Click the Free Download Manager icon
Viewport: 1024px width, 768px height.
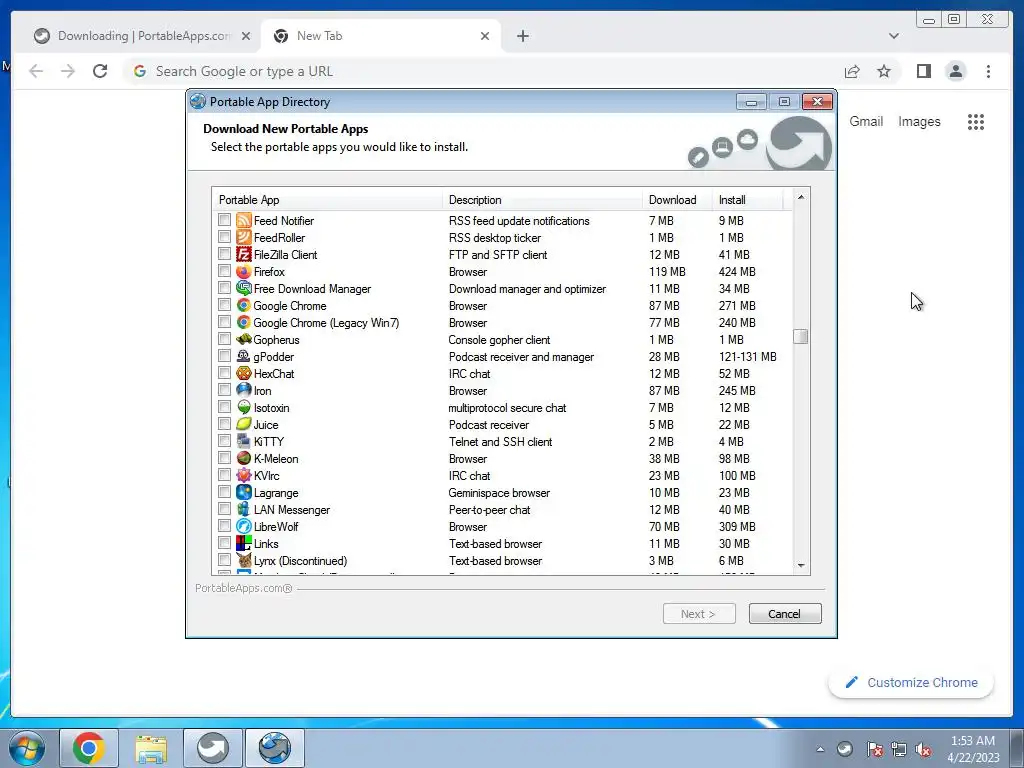click(x=244, y=289)
